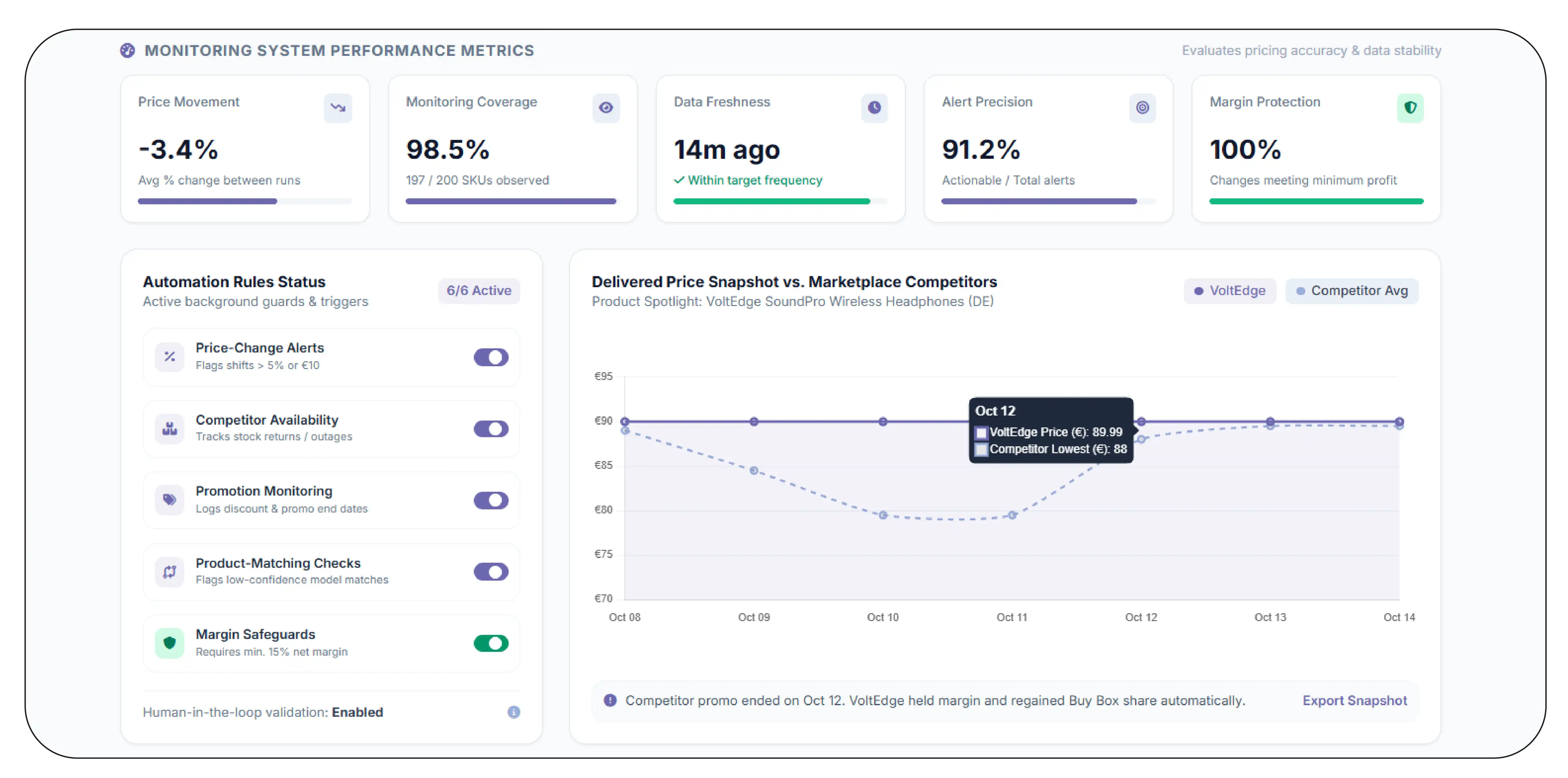This screenshot has width=1568, height=778.
Task: Click the Price Movement progress bar
Action: [245, 201]
